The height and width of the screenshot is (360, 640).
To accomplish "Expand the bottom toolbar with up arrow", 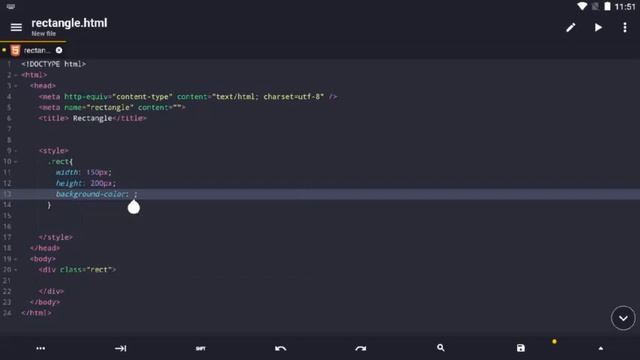I will pyautogui.click(x=600, y=348).
